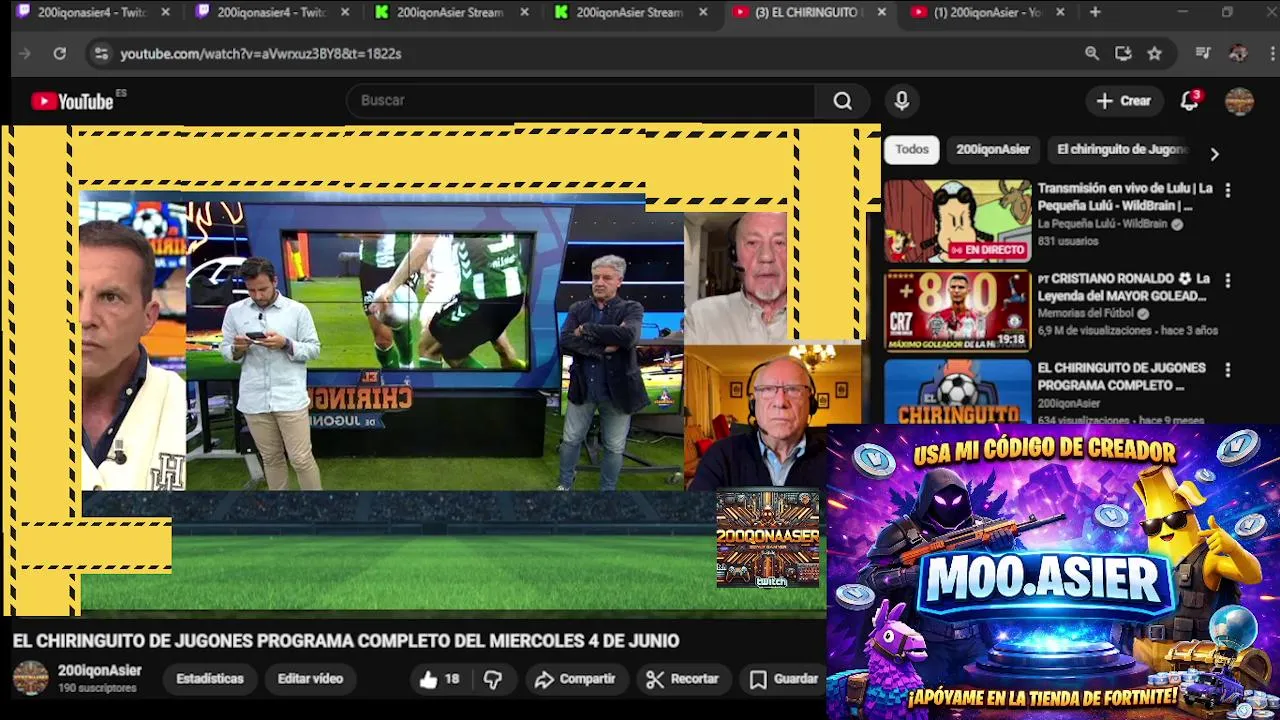Click the Compartir share button
Screen dimensions: 1280x720
[x=575, y=679]
